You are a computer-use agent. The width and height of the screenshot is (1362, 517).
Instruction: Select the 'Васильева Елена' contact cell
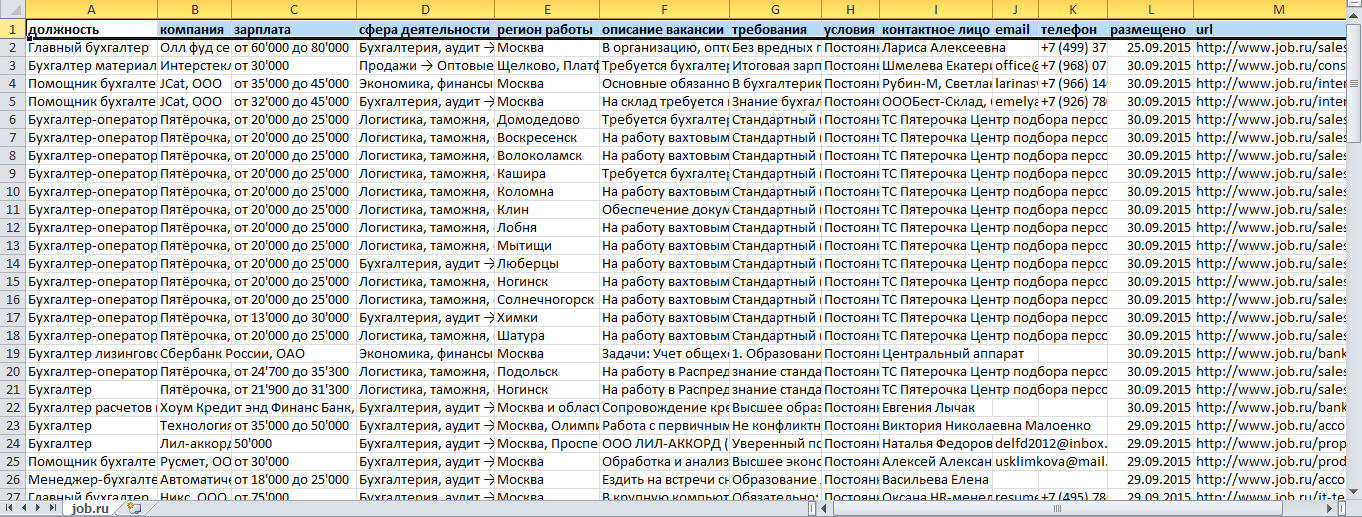pos(936,479)
